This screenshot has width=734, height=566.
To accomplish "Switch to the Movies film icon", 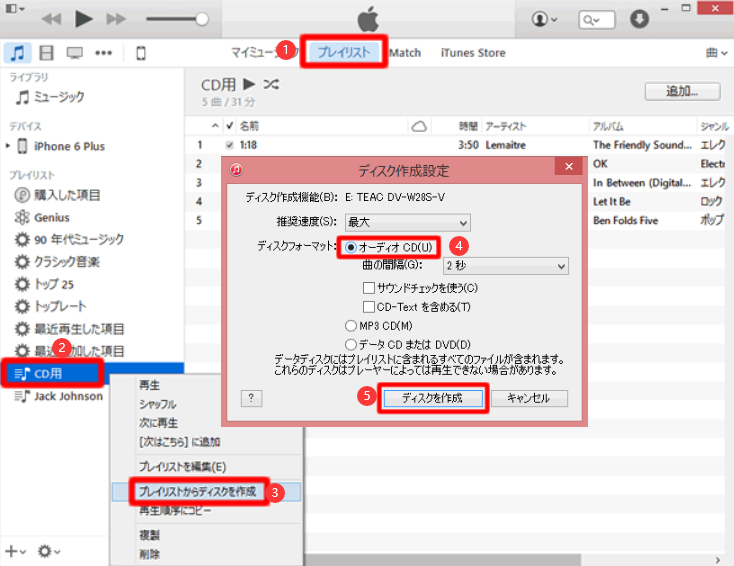I will (x=46, y=53).
